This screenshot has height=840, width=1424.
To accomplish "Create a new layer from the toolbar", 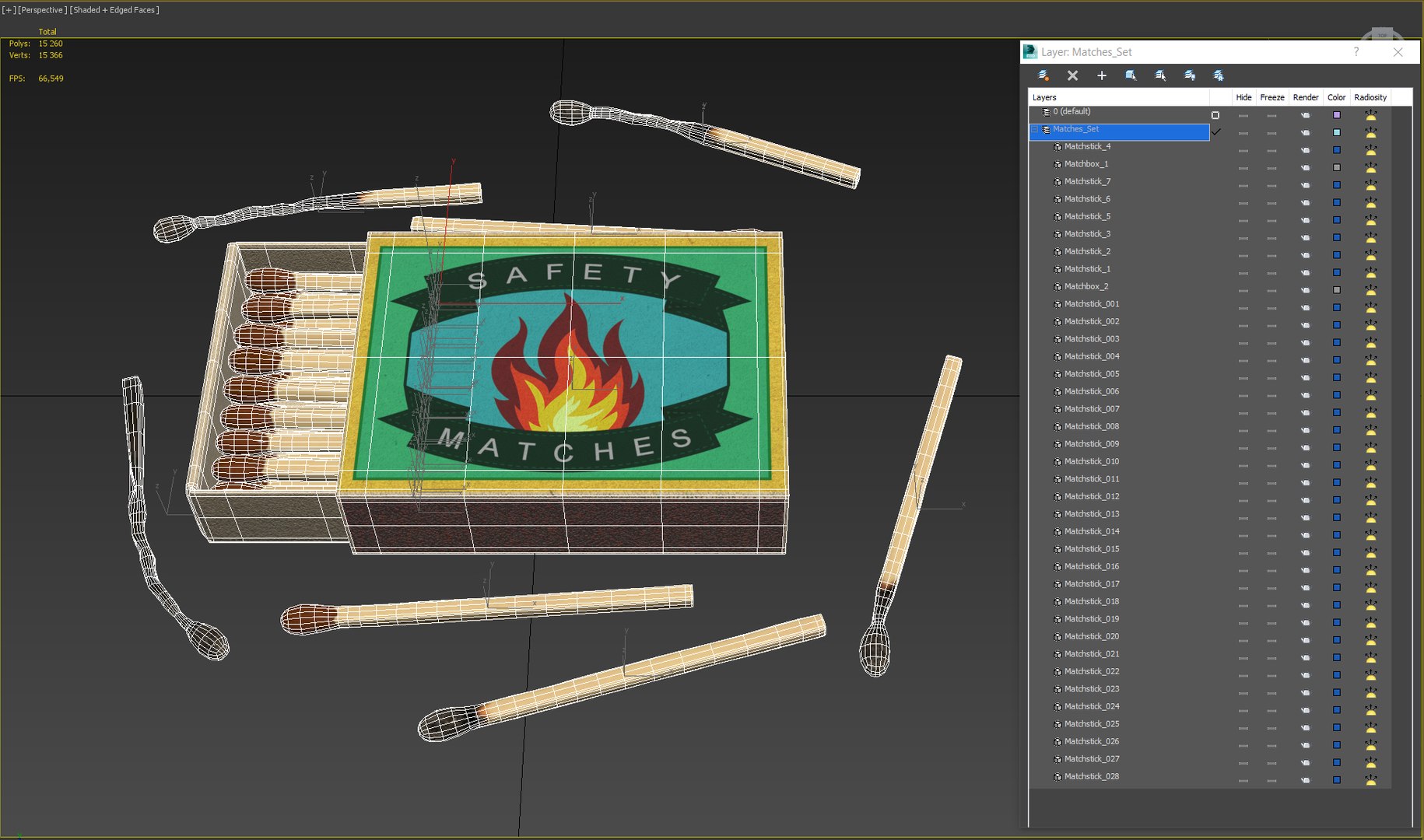I will pyautogui.click(x=1043, y=75).
